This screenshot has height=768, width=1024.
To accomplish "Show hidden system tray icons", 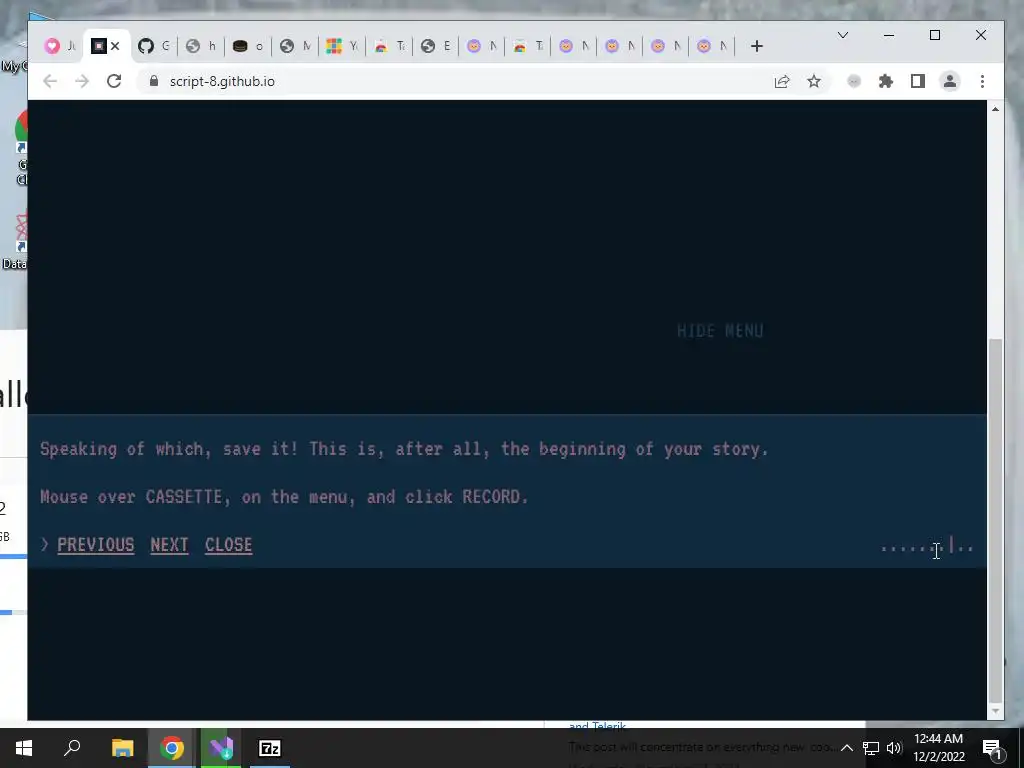I will tap(846, 748).
